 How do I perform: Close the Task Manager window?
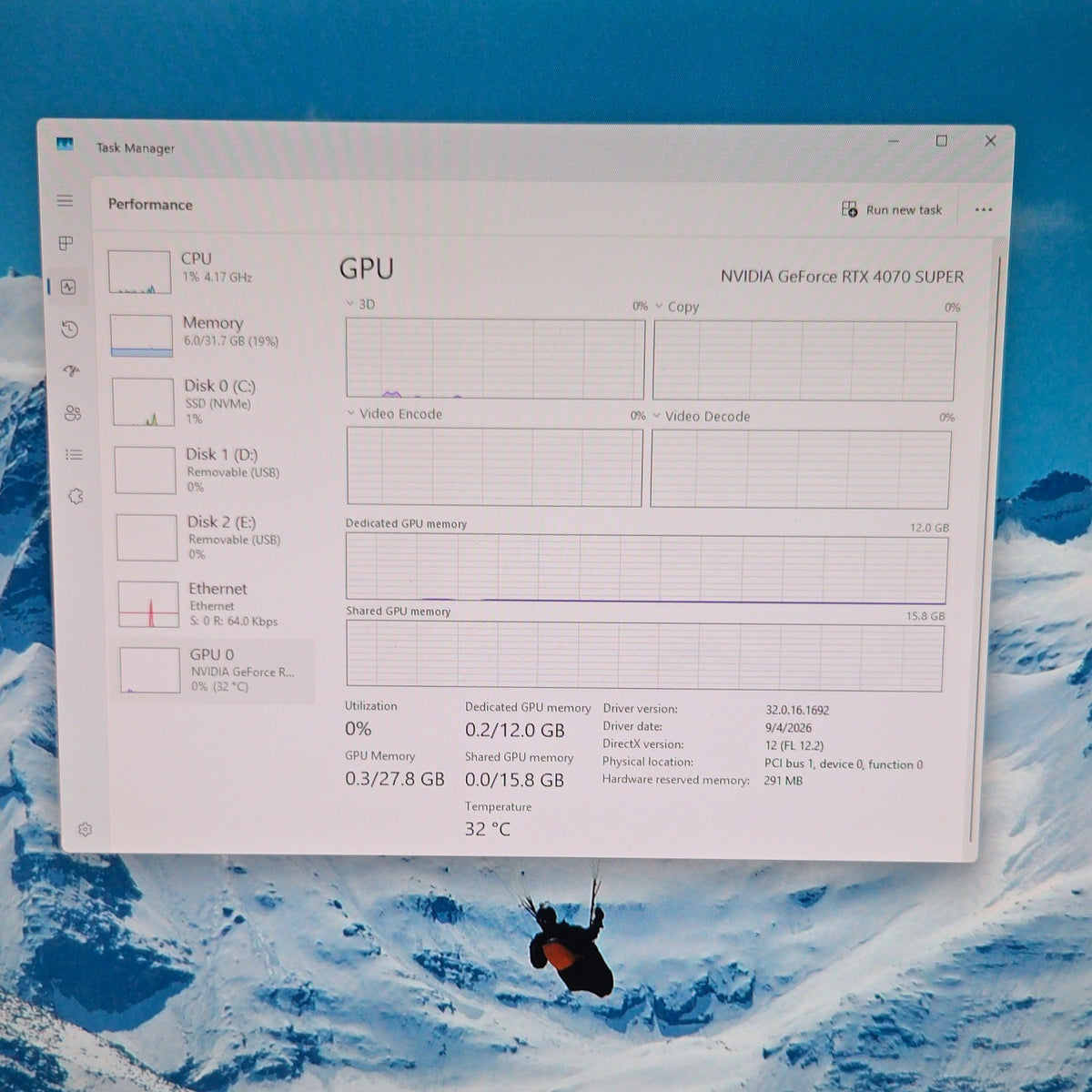(990, 141)
